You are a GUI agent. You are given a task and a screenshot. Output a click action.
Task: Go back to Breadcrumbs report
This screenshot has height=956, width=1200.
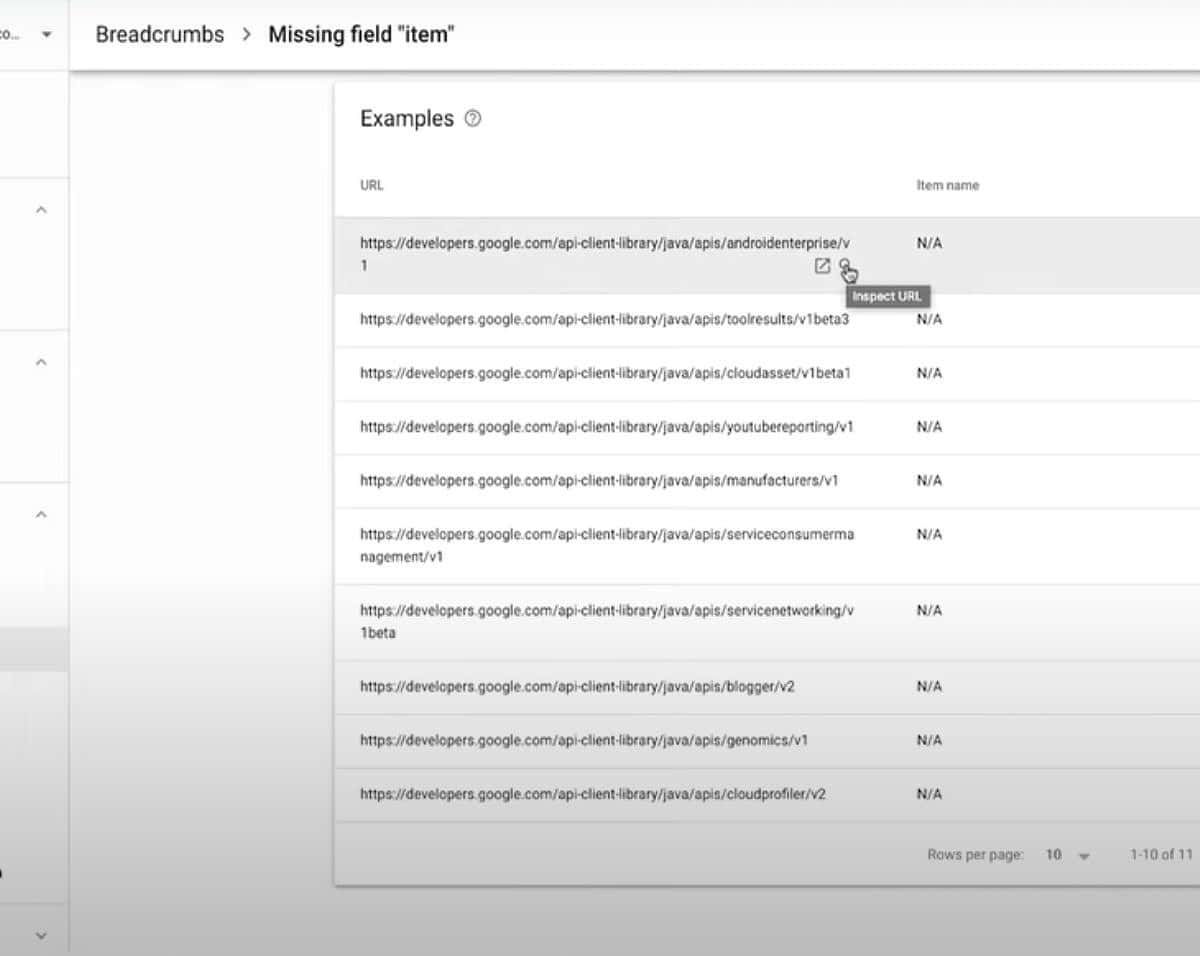click(x=159, y=35)
